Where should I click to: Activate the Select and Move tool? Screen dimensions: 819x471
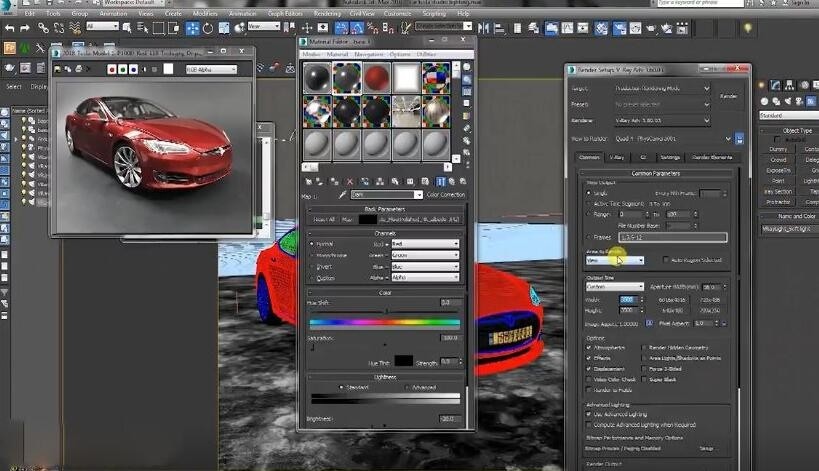coord(192,28)
